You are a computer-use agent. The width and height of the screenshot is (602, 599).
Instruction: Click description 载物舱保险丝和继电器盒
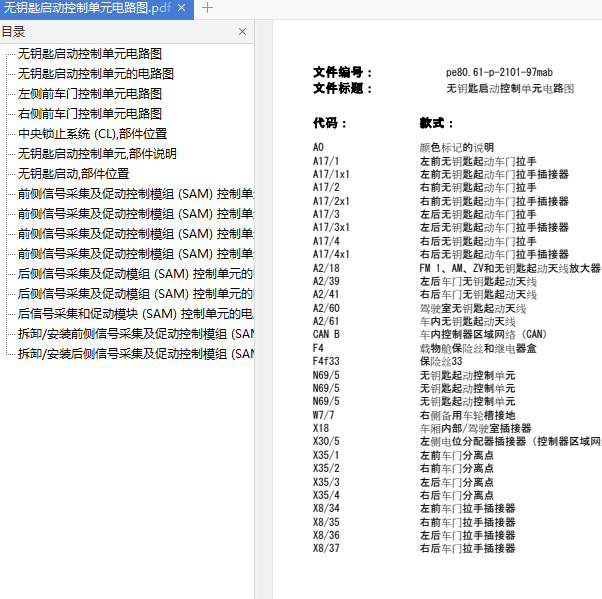(x=478, y=348)
